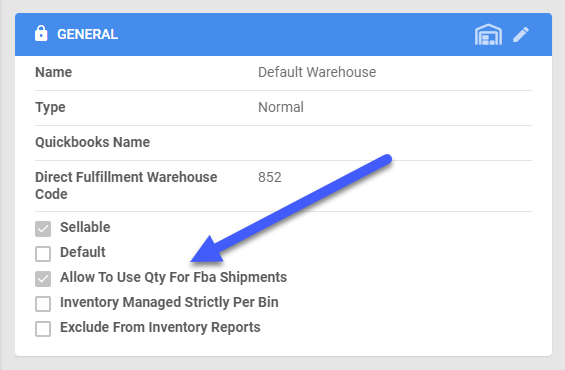Click the Name field label
The height and width of the screenshot is (370, 565).
click(53, 72)
